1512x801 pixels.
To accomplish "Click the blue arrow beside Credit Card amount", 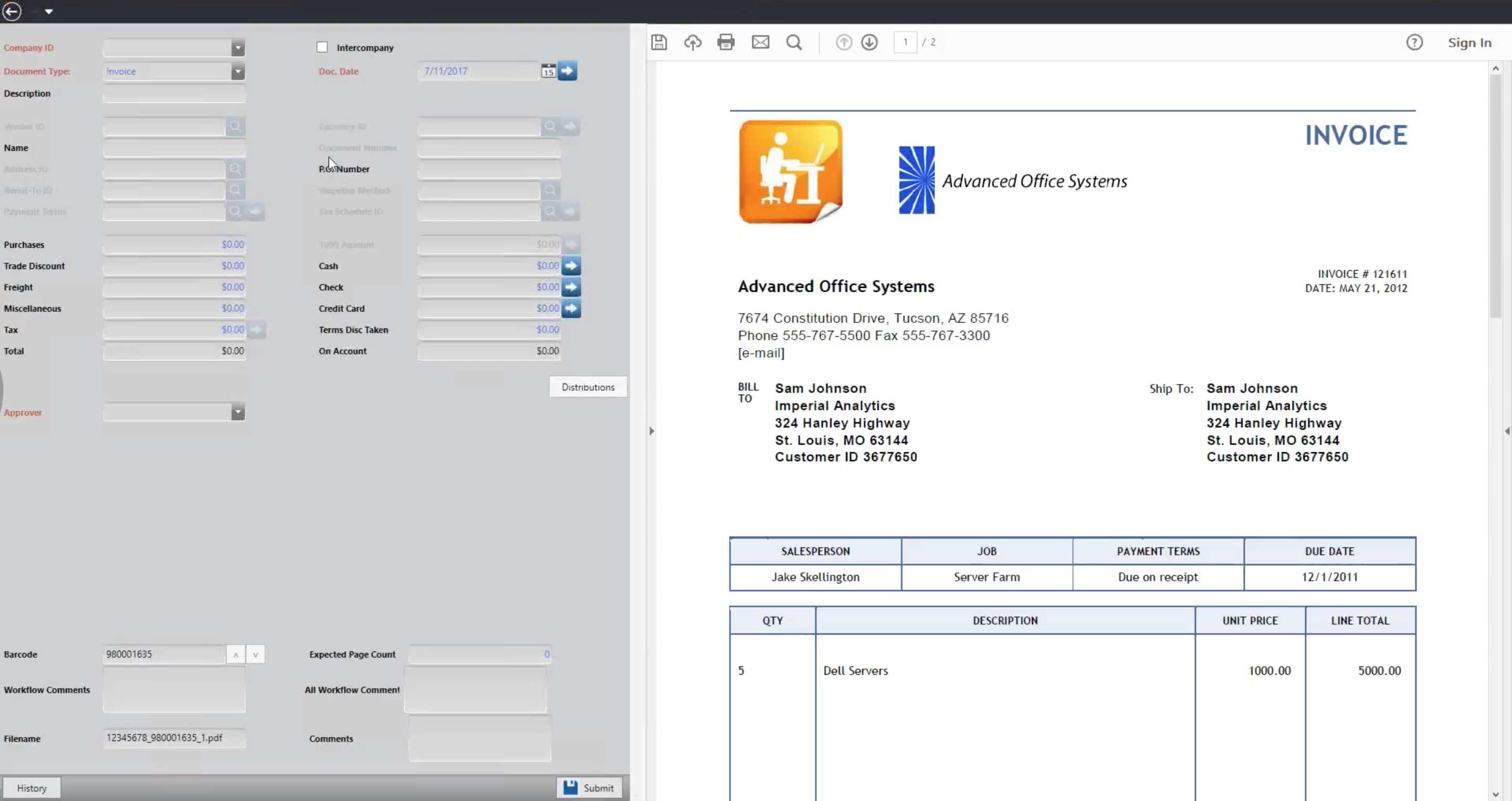I will (571, 308).
